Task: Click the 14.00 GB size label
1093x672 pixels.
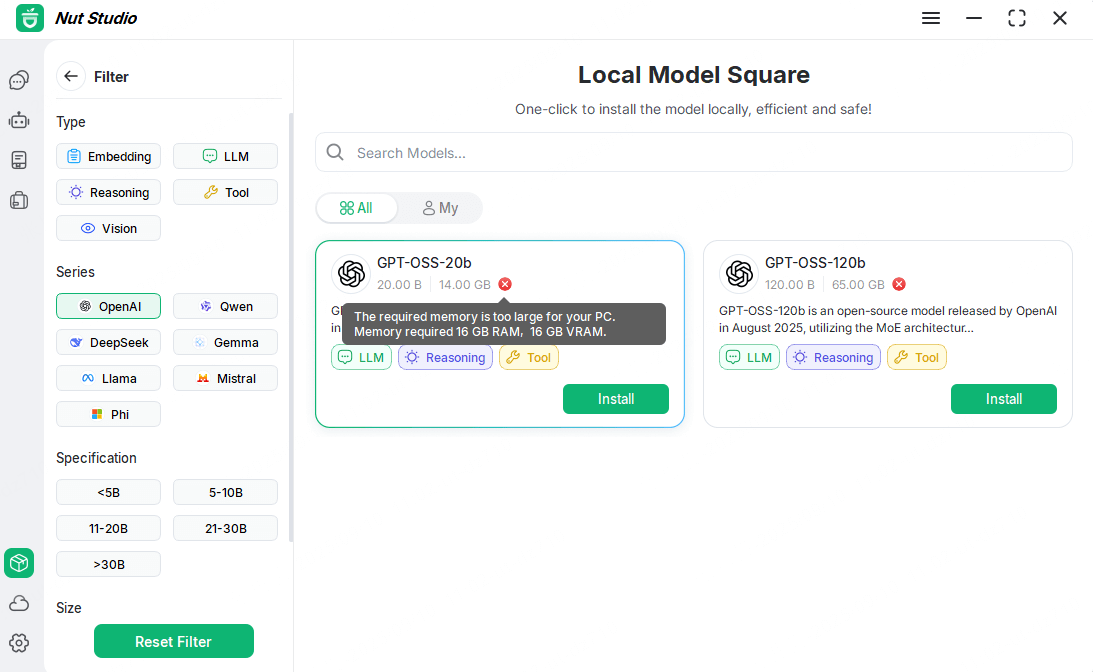Action: coord(465,284)
